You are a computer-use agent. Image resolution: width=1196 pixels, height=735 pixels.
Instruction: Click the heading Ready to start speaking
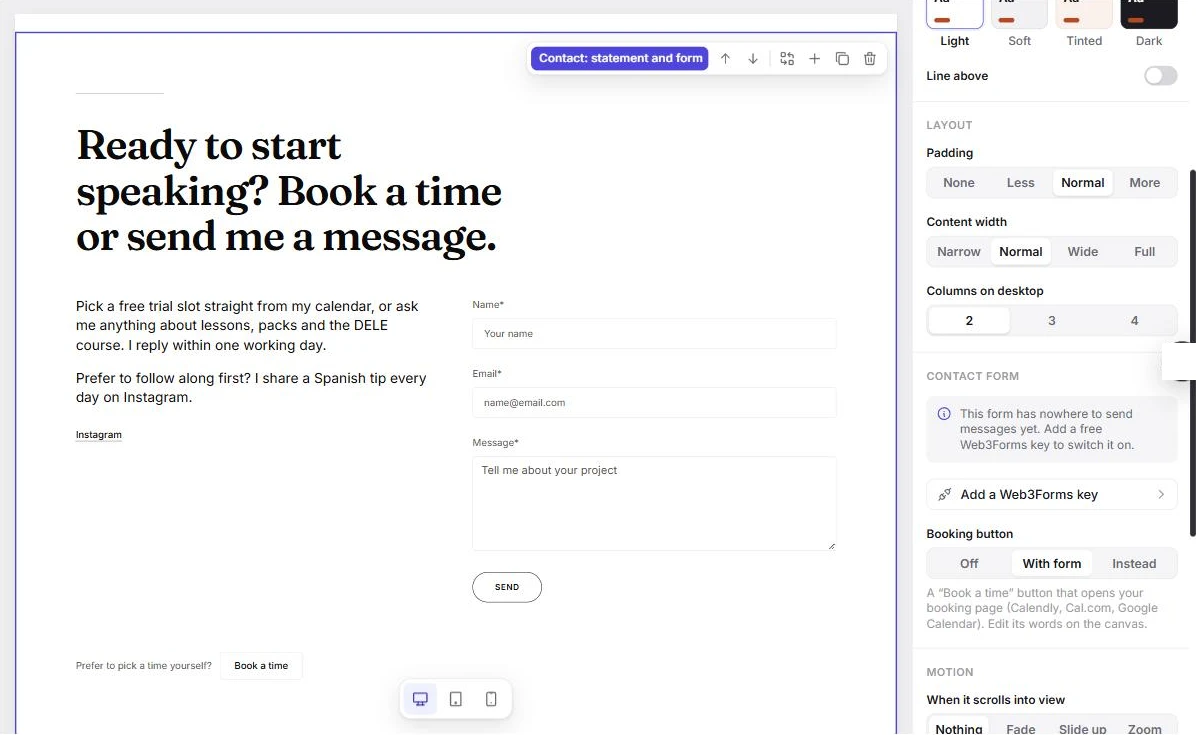point(288,191)
